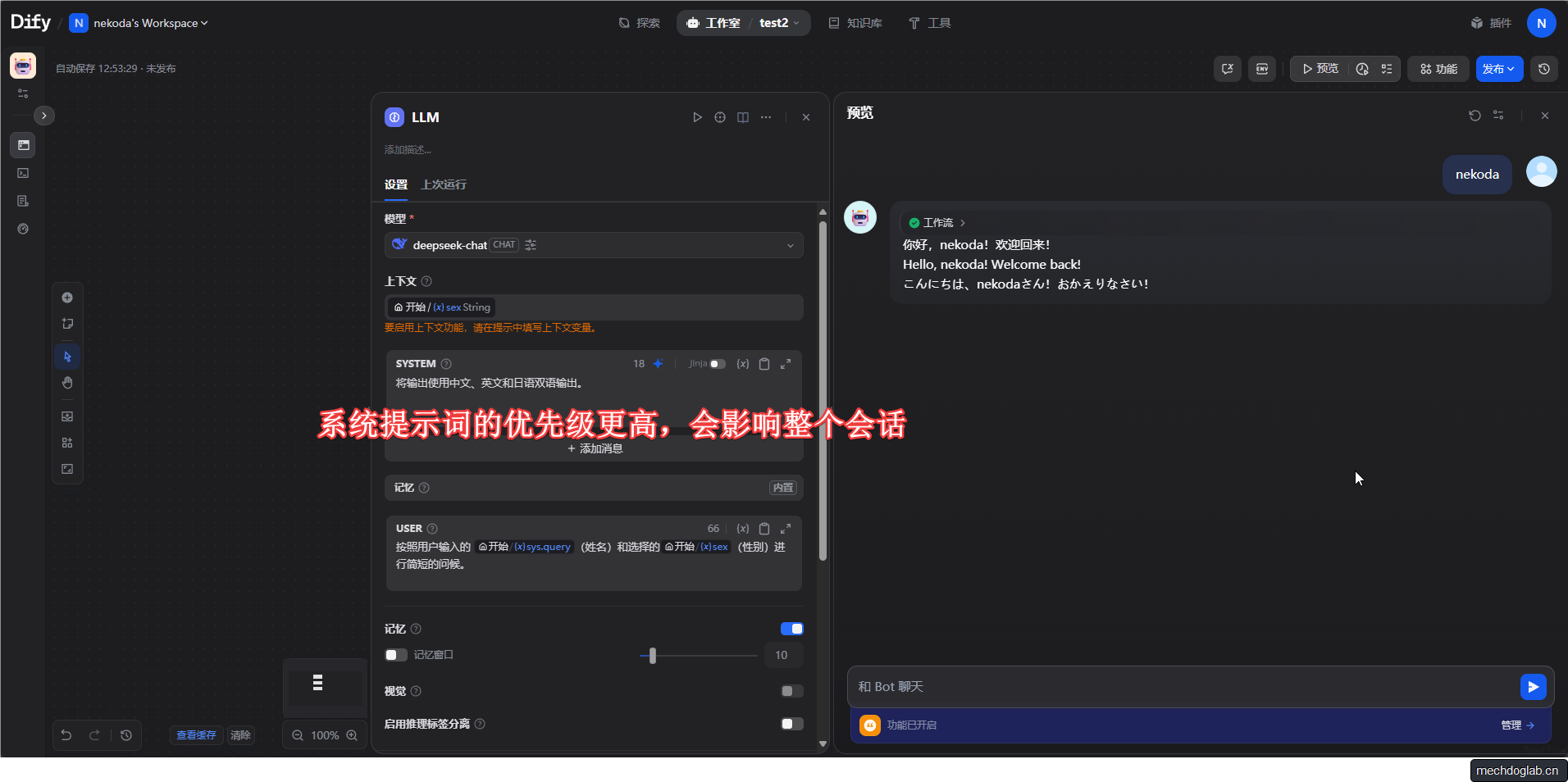
Task: Open the Publish dropdown button
Action: coord(1498,69)
